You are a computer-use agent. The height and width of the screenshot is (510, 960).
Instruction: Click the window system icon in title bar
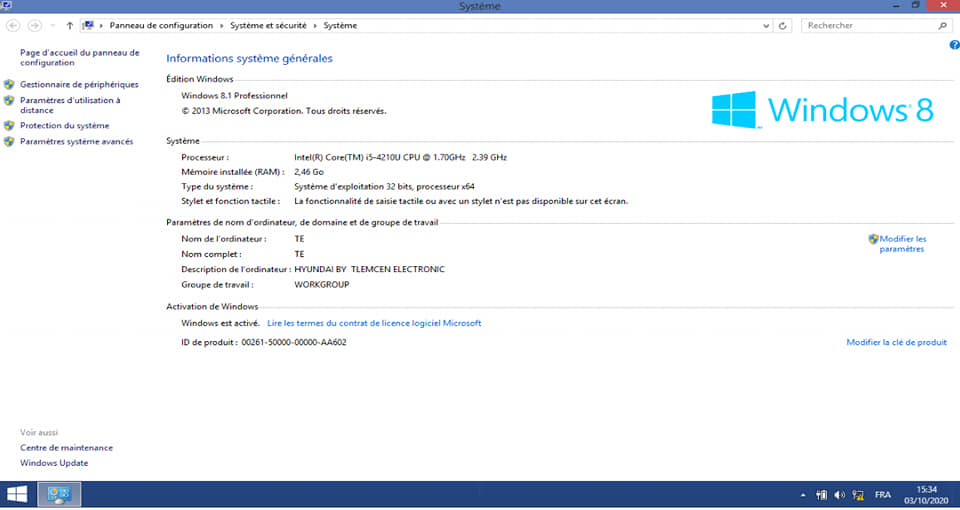[6, 6]
